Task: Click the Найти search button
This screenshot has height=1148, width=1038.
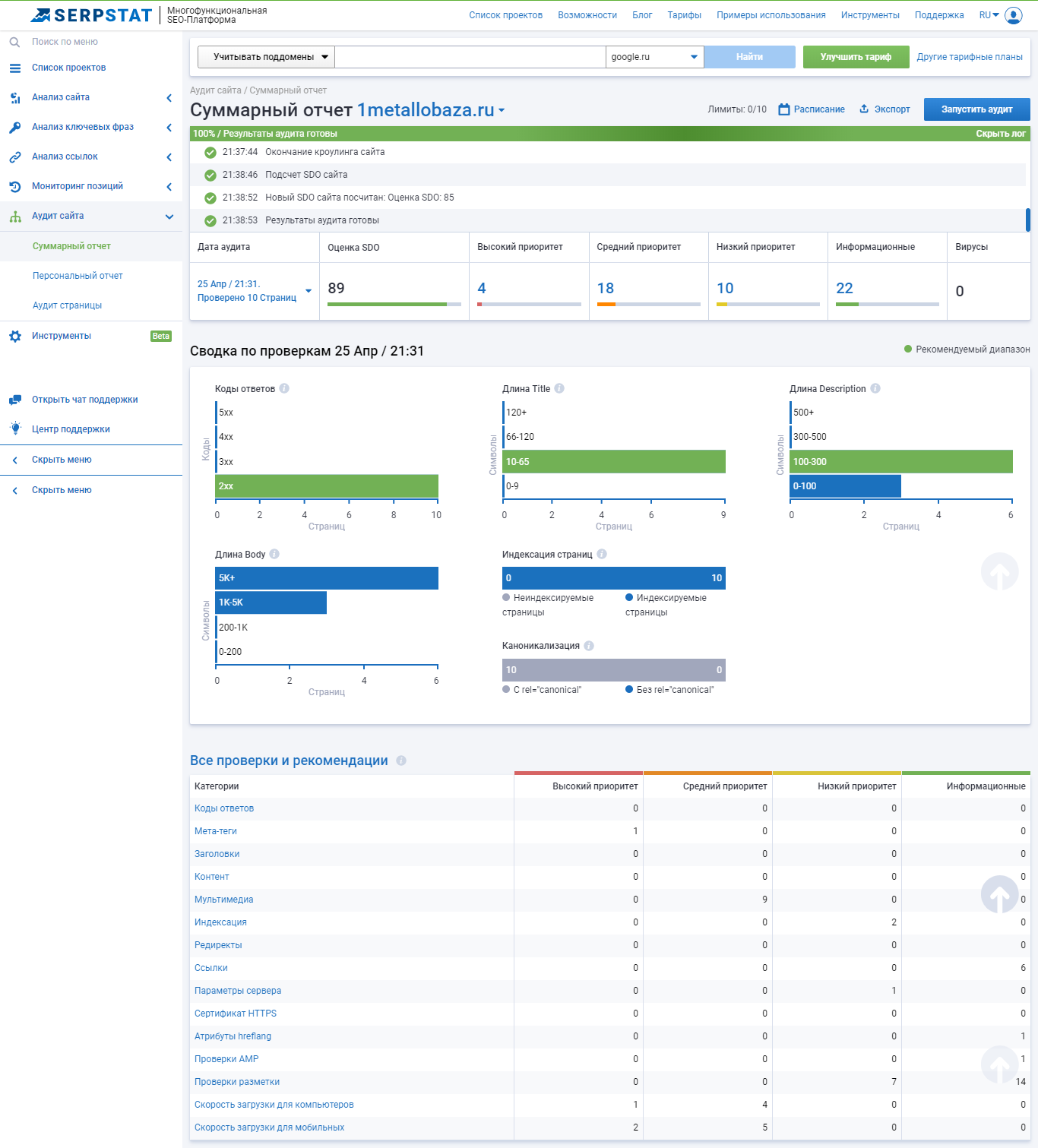Action: 749,57
